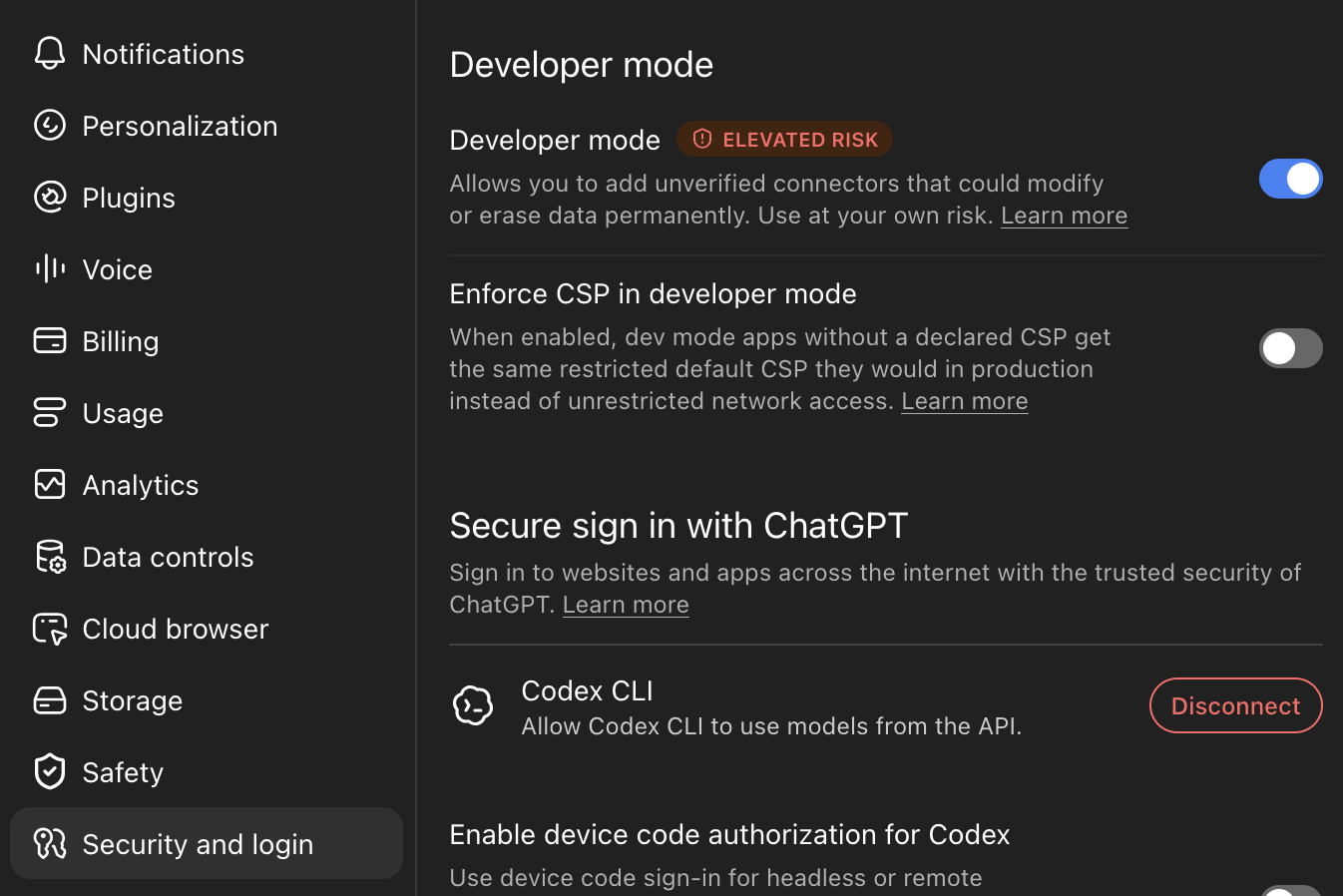Click the Security and login key icon

click(x=50, y=843)
